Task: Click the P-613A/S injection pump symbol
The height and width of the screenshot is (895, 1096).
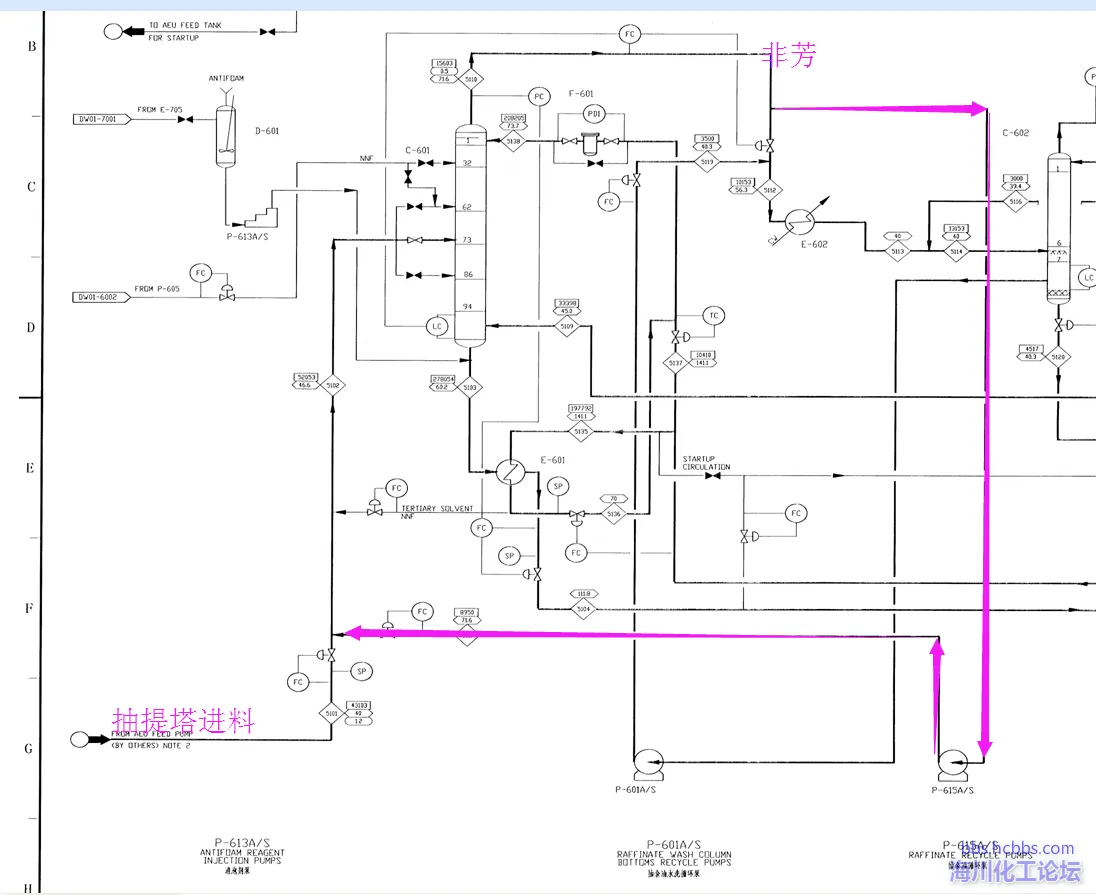Action: coord(264,214)
